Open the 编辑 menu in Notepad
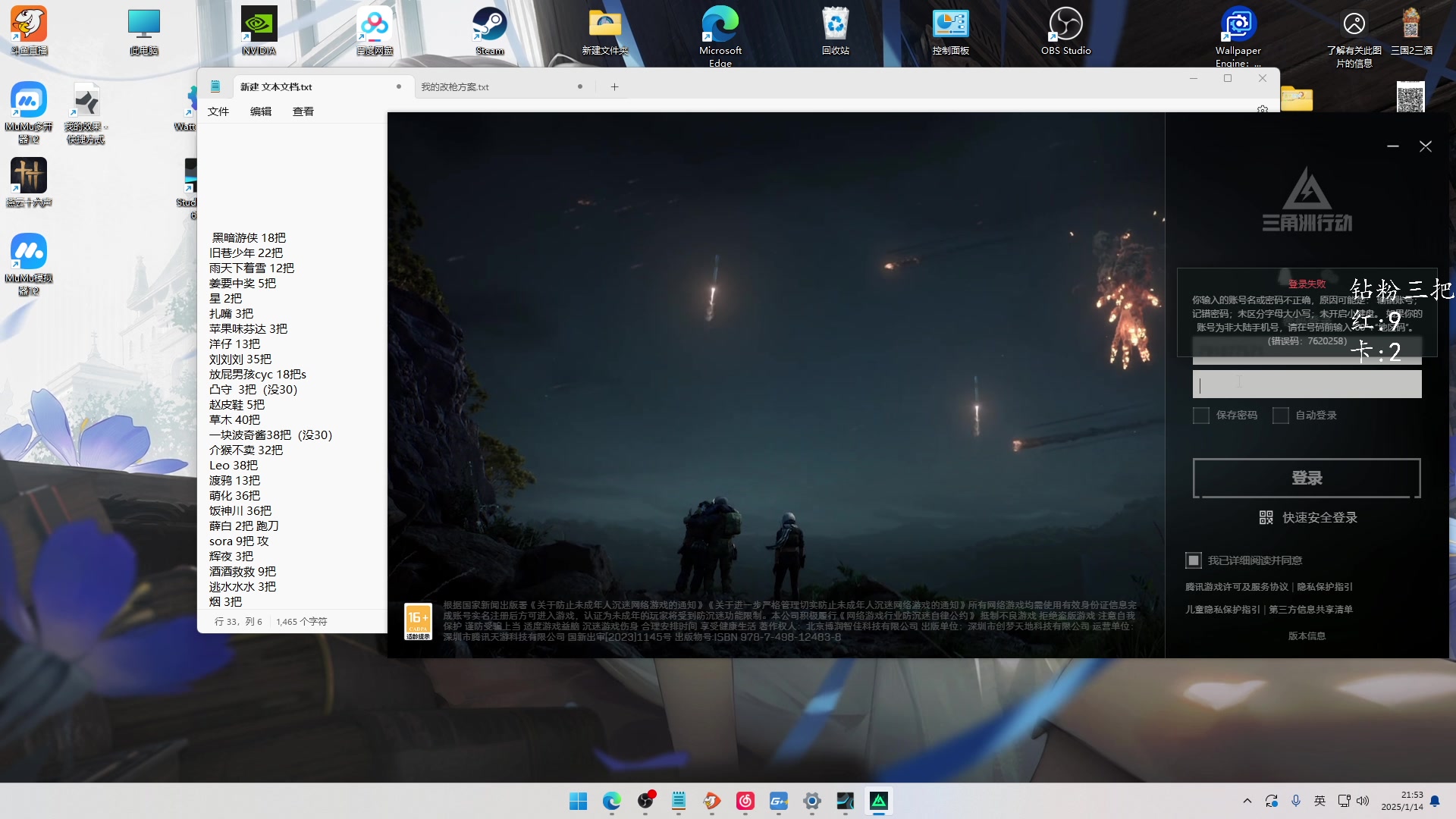Image resolution: width=1456 pixels, height=819 pixels. pyautogui.click(x=261, y=111)
